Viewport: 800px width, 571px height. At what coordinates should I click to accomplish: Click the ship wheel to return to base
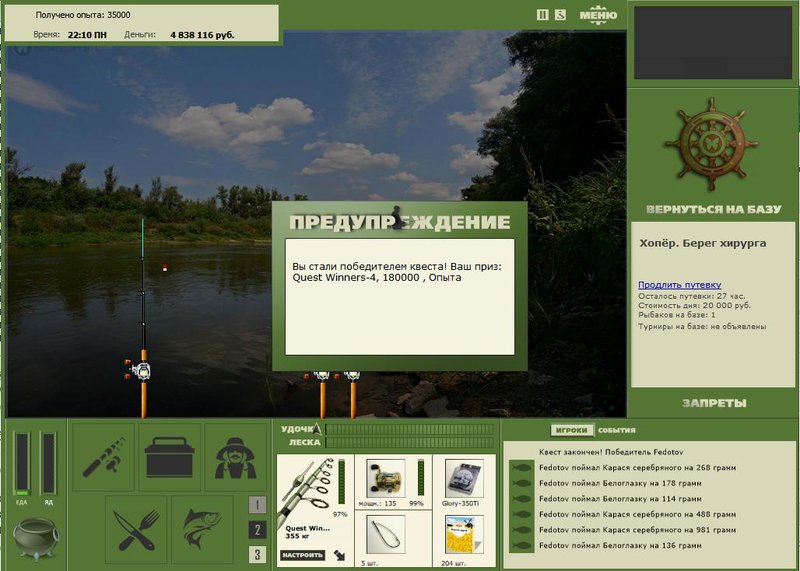[x=712, y=144]
